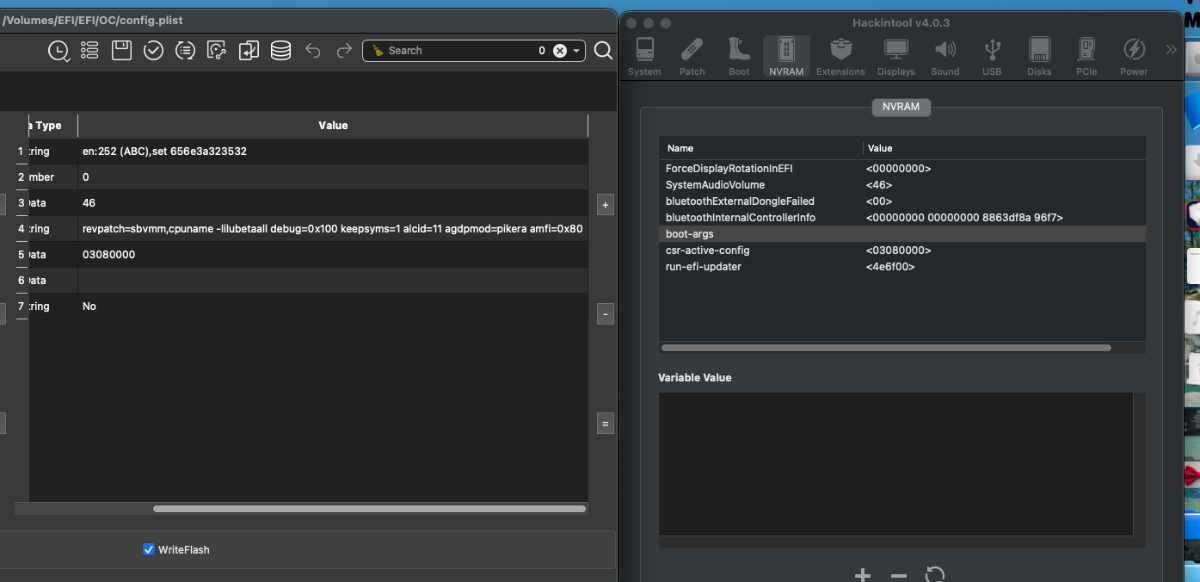The image size is (1200, 582).
Task: Open the Patch tab
Action: (x=692, y=57)
